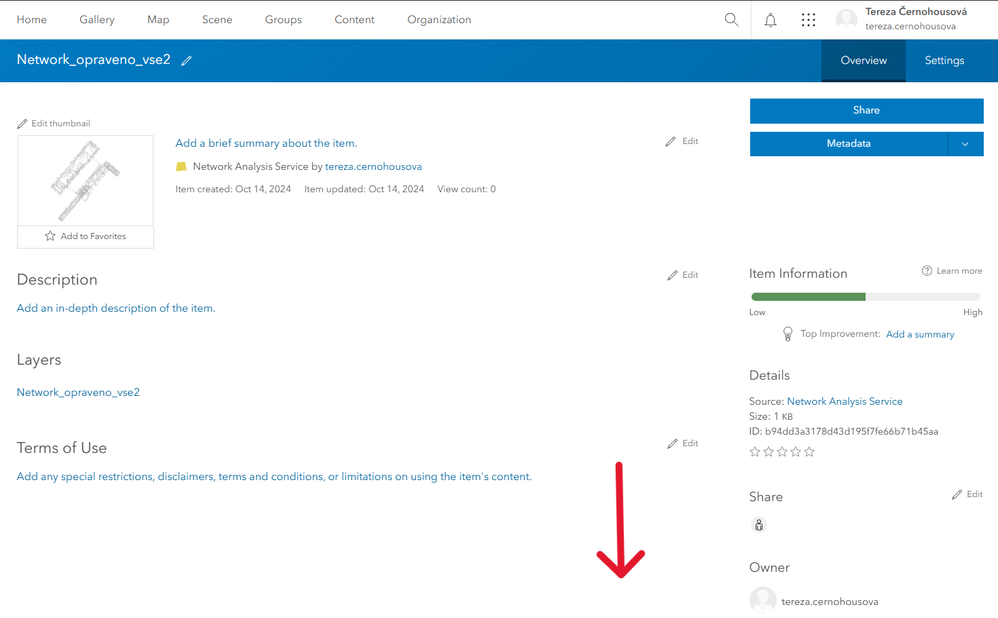Edit the Terms of Use section
This screenshot has height=618, width=998.
coord(682,444)
